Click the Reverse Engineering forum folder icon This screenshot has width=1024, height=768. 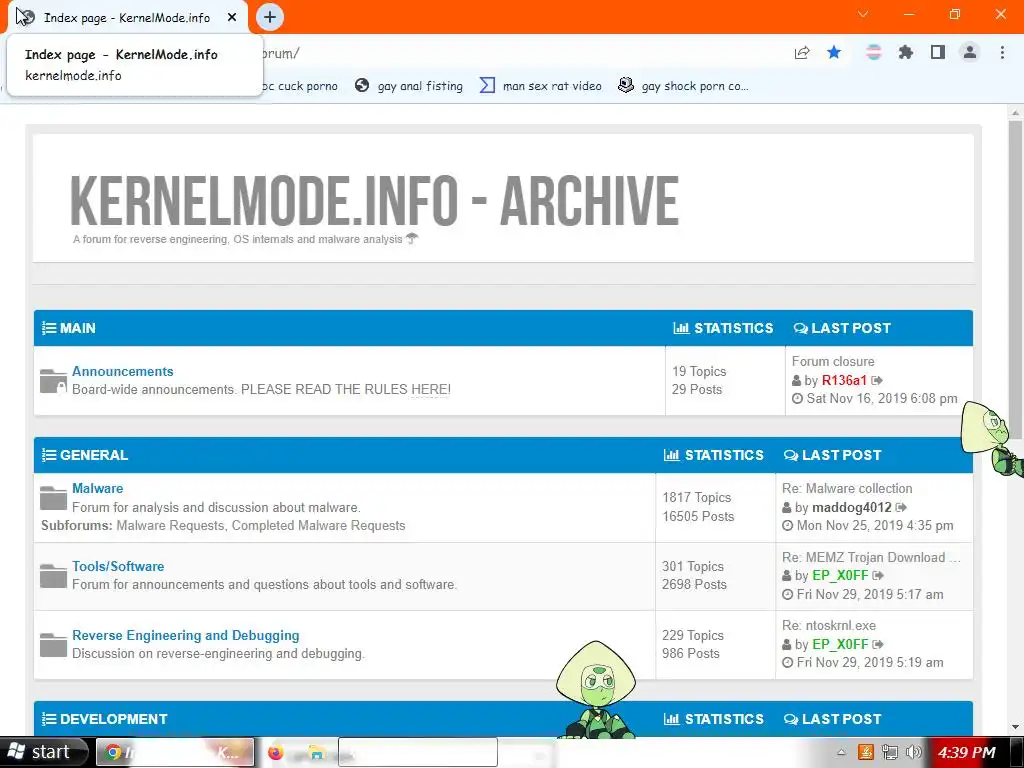(x=53, y=645)
